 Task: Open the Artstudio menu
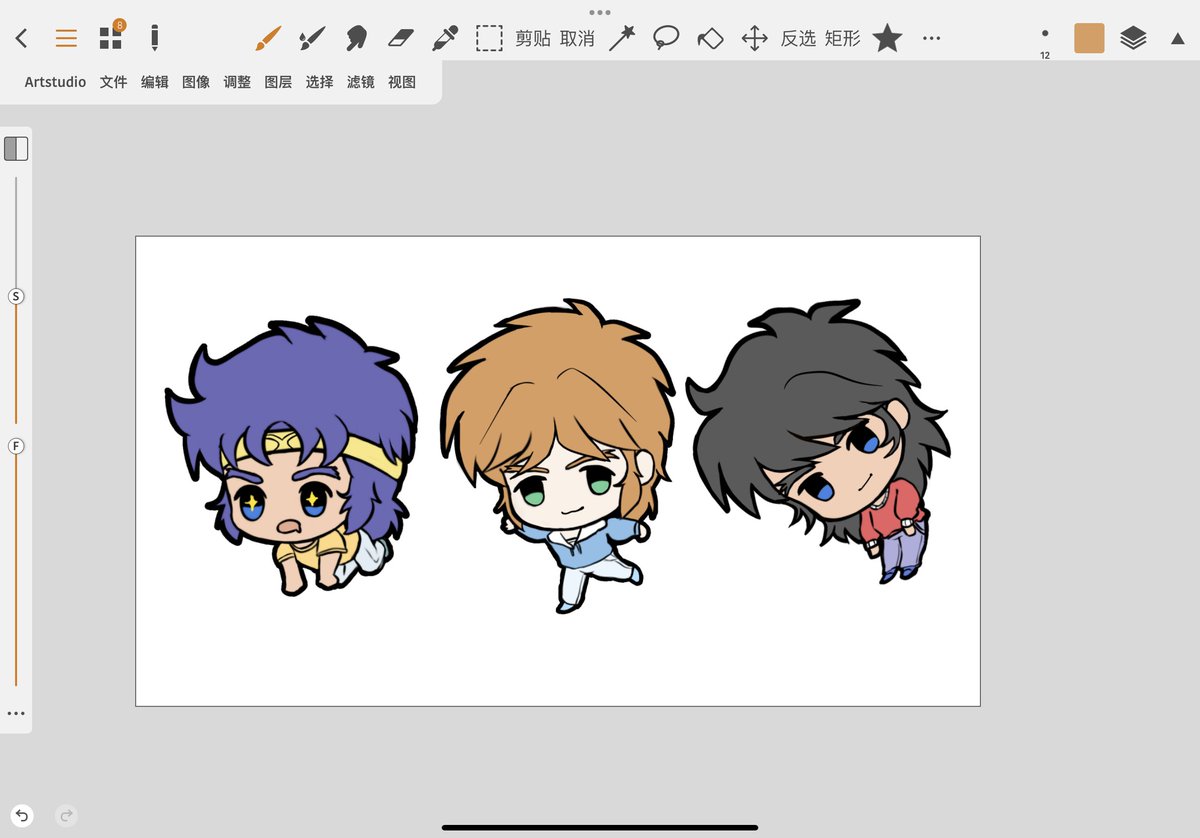55,82
